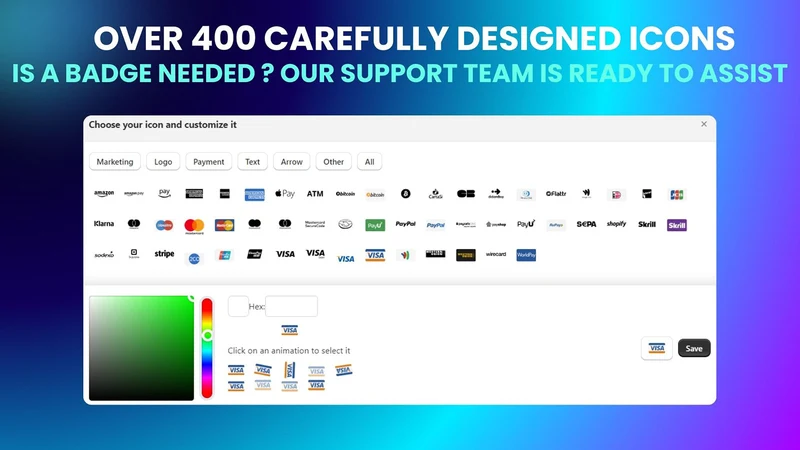Open the Text category tab
Viewport: 800px width, 450px height.
click(x=253, y=162)
